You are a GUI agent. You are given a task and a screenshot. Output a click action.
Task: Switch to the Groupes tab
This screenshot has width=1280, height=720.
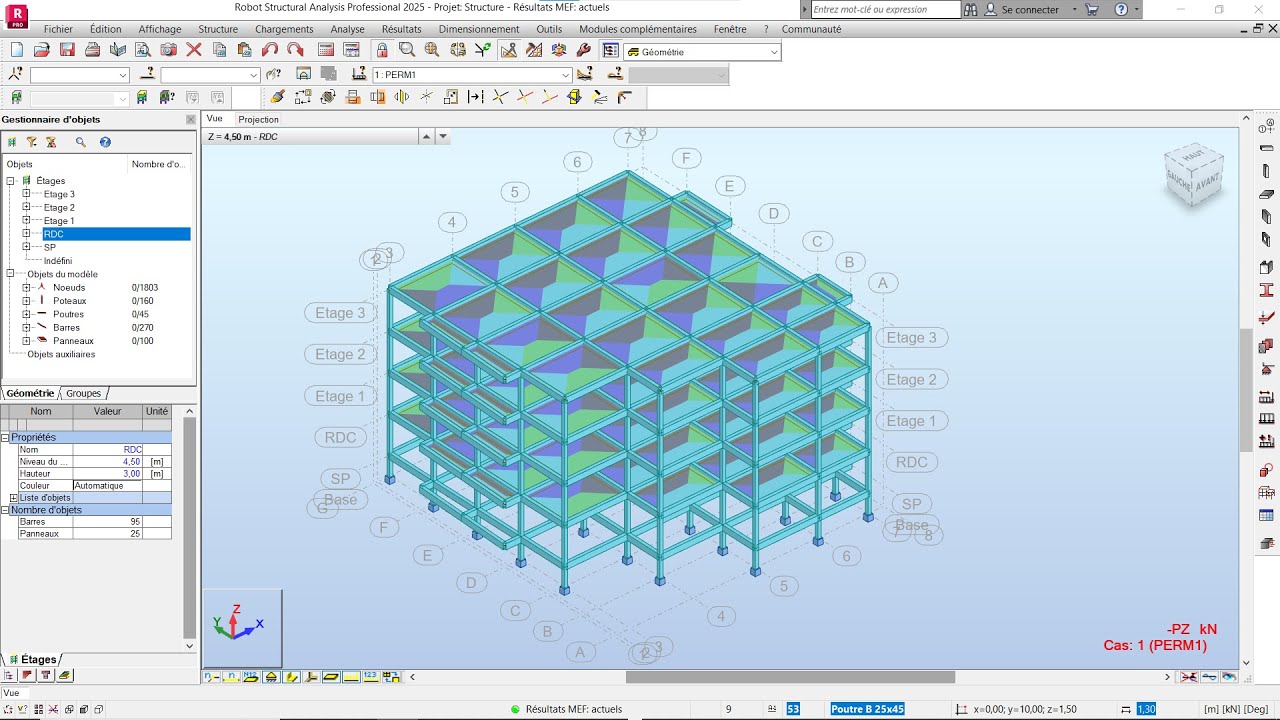83,393
